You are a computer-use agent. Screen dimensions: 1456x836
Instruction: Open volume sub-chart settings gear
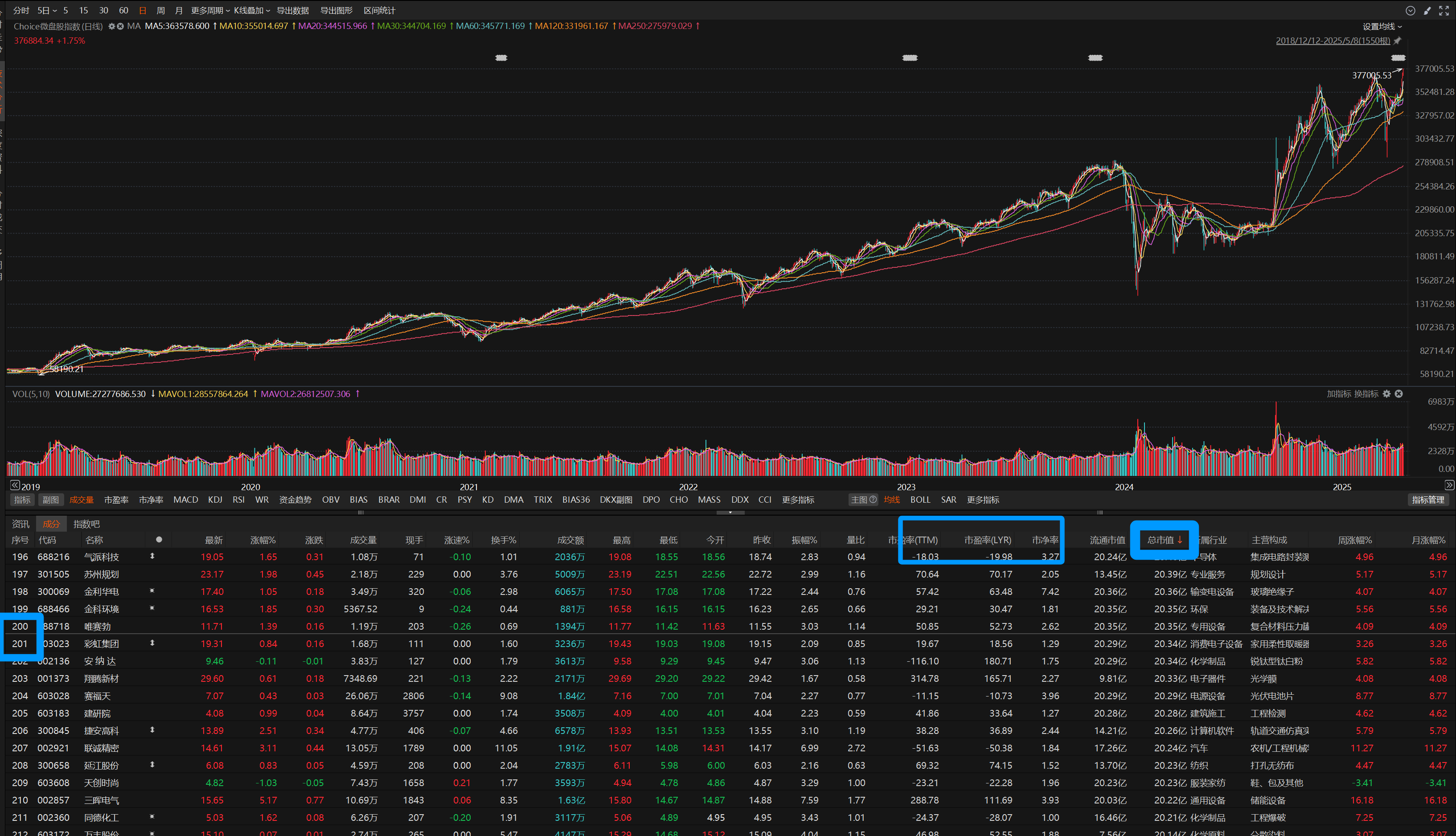(x=1386, y=394)
